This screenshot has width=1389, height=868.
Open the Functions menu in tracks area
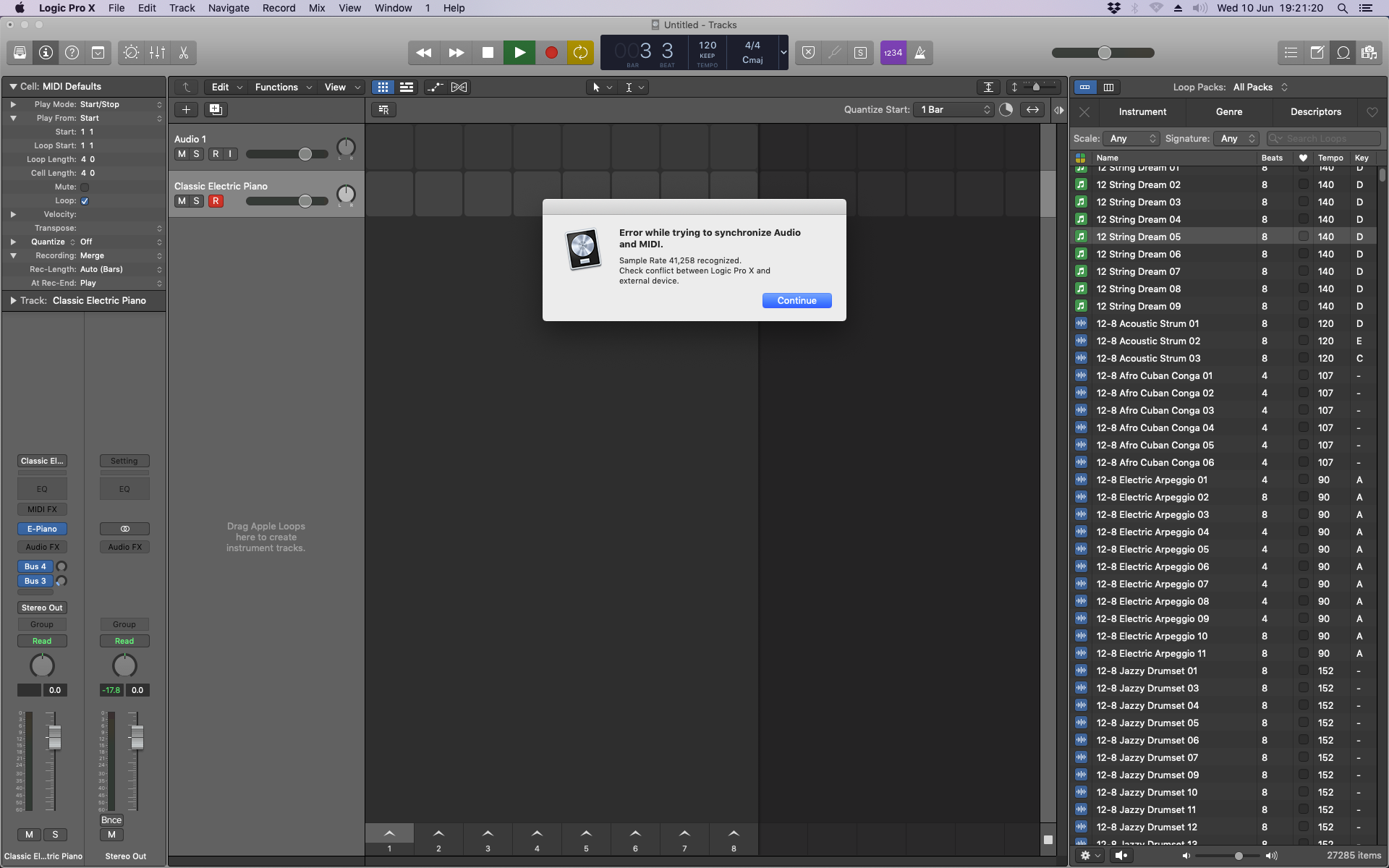pos(283,88)
